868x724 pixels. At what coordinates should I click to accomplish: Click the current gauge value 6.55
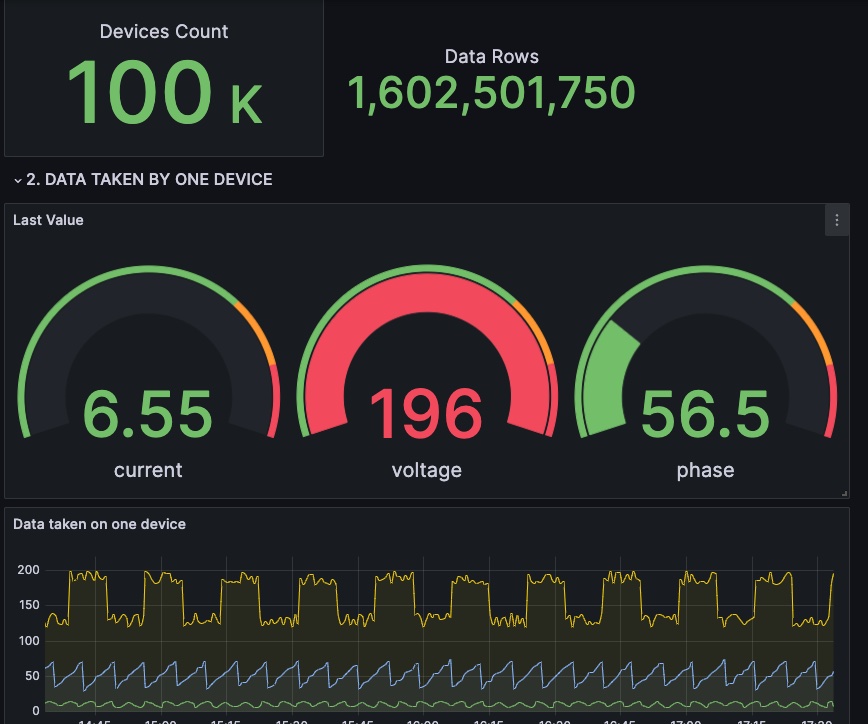[148, 413]
